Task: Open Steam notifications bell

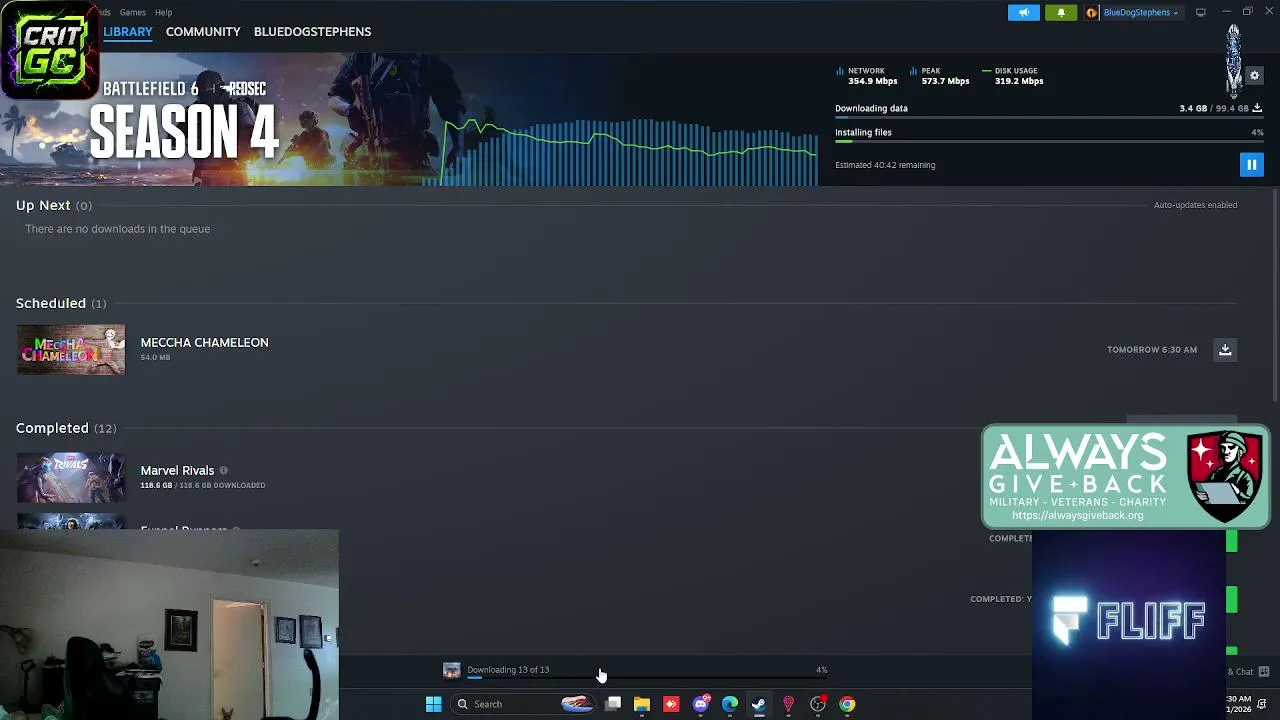Action: [x=1061, y=12]
